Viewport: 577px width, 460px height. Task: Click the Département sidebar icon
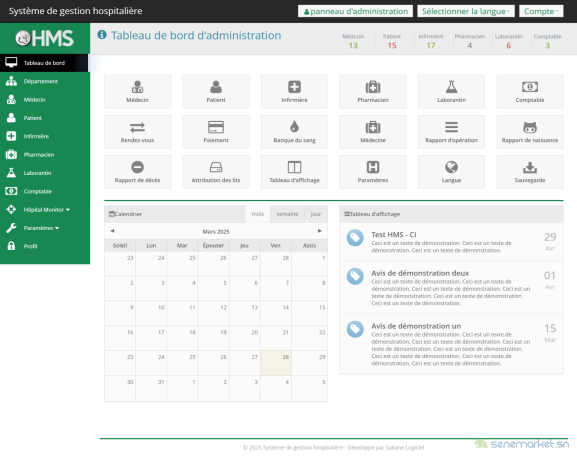[x=11, y=81]
